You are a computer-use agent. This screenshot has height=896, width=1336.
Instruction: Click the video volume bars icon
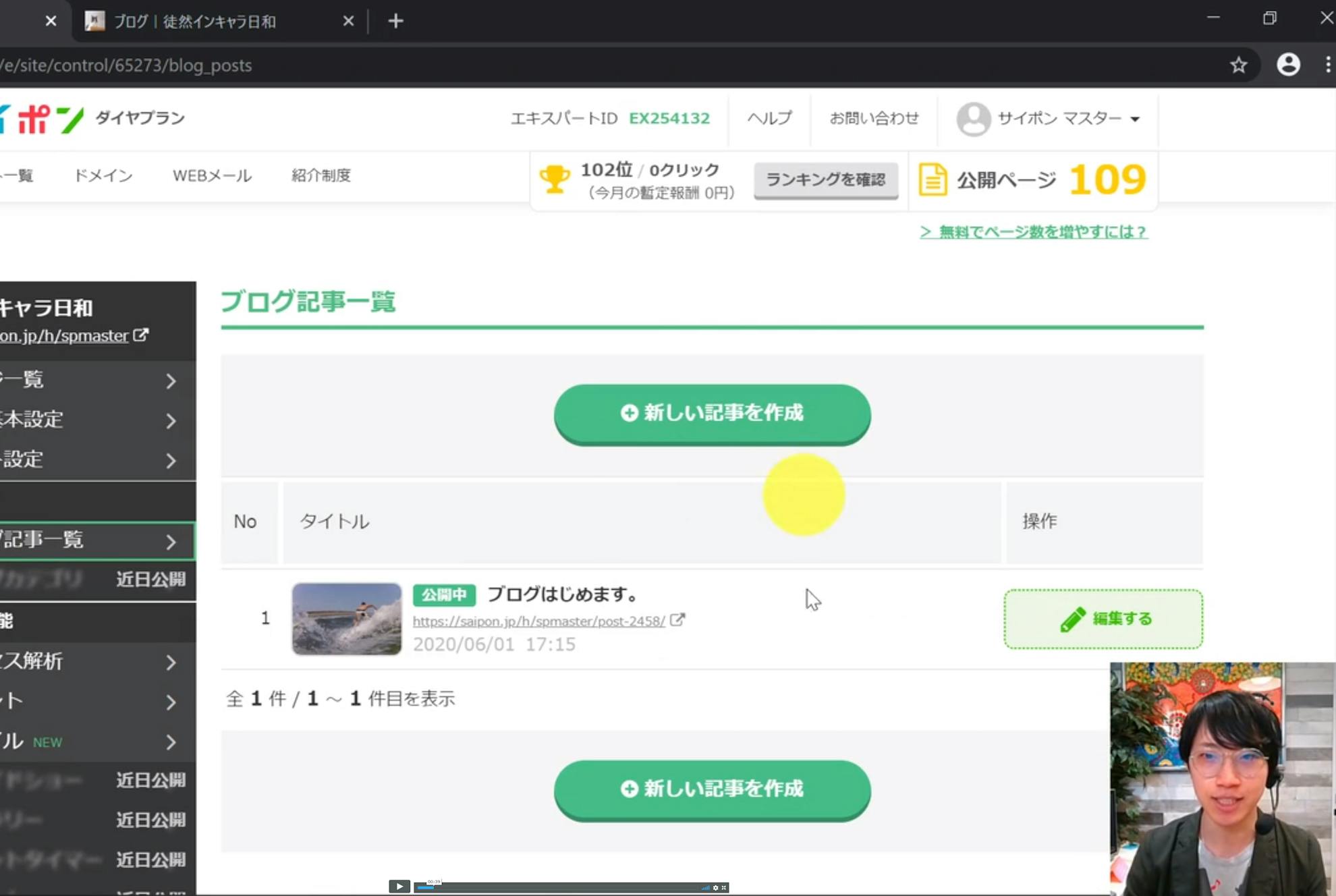(706, 888)
